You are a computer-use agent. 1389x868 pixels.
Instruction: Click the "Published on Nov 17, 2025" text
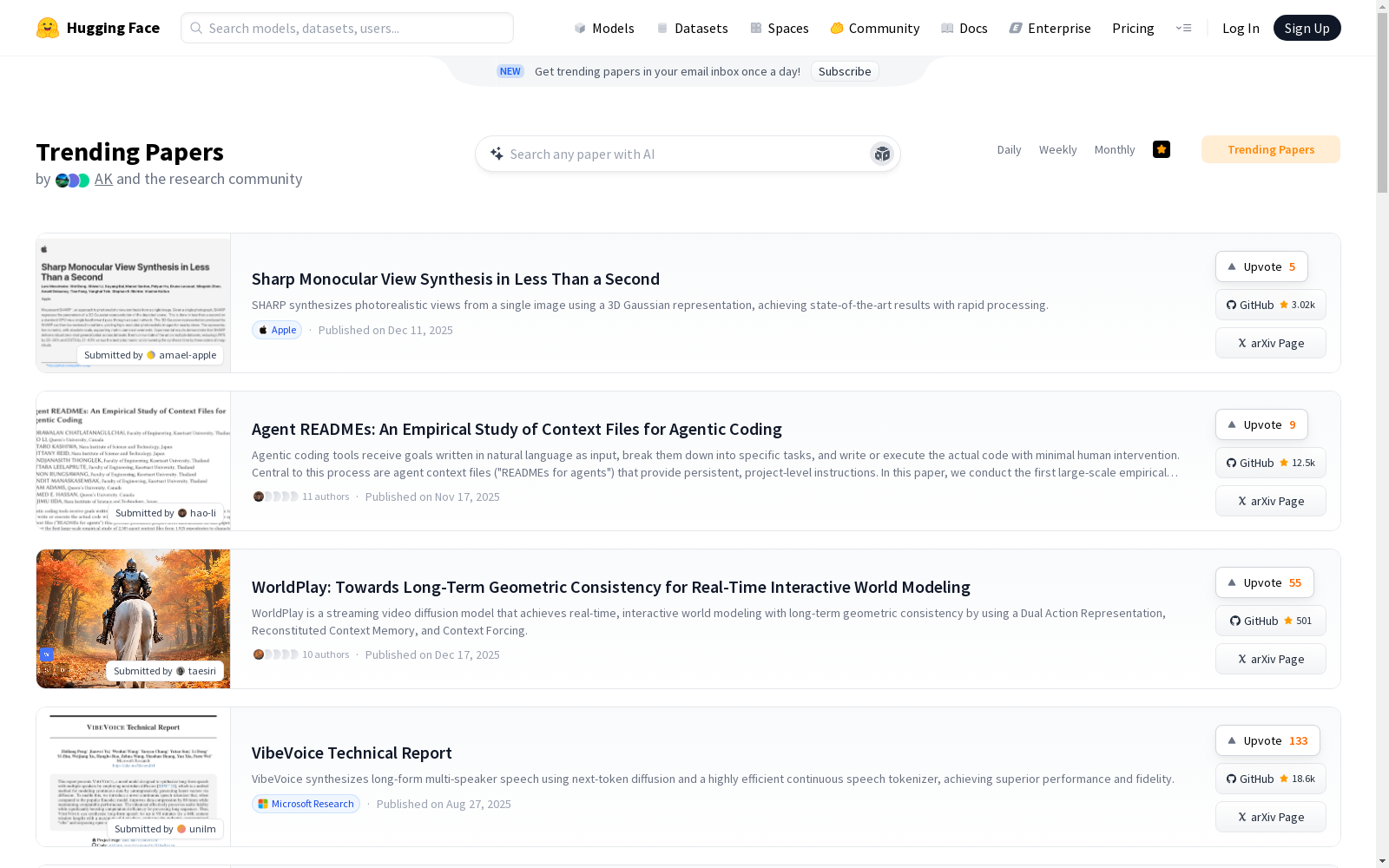[432, 496]
